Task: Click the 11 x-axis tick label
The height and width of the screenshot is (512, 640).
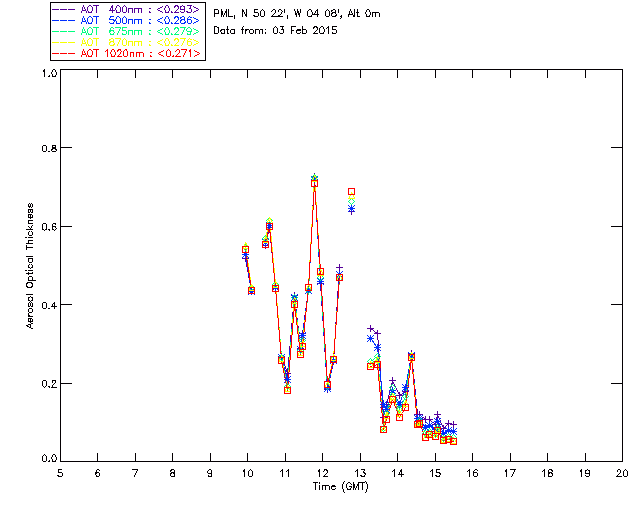Action: pyautogui.click(x=285, y=473)
